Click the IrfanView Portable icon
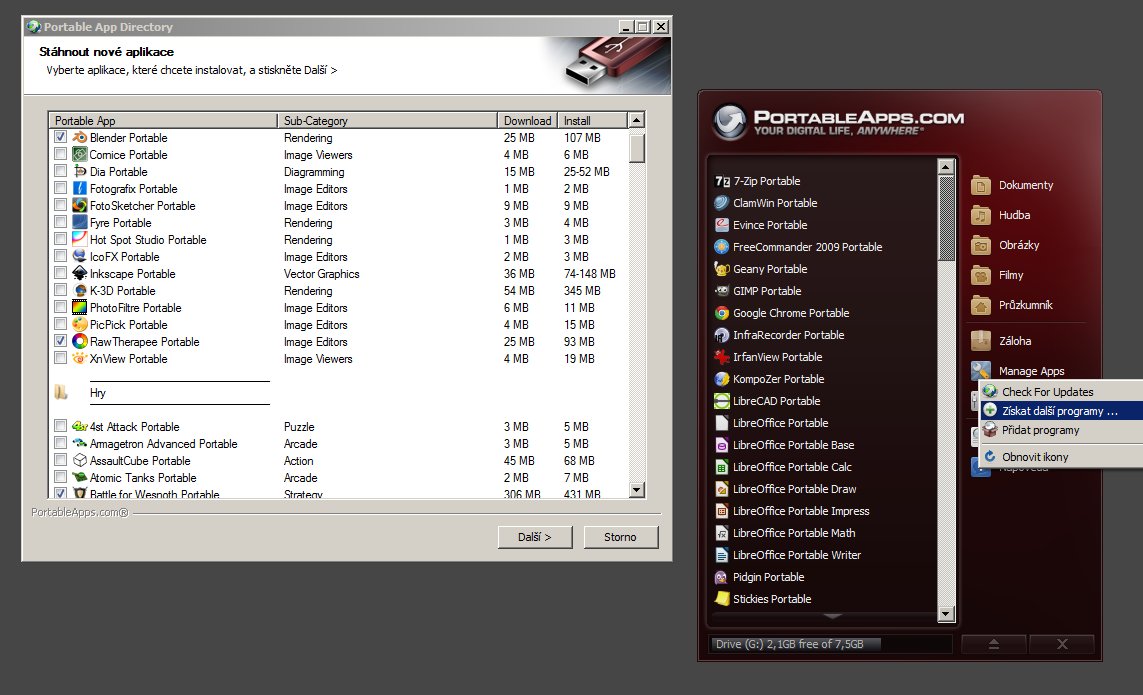The height and width of the screenshot is (695, 1143). tap(722, 357)
